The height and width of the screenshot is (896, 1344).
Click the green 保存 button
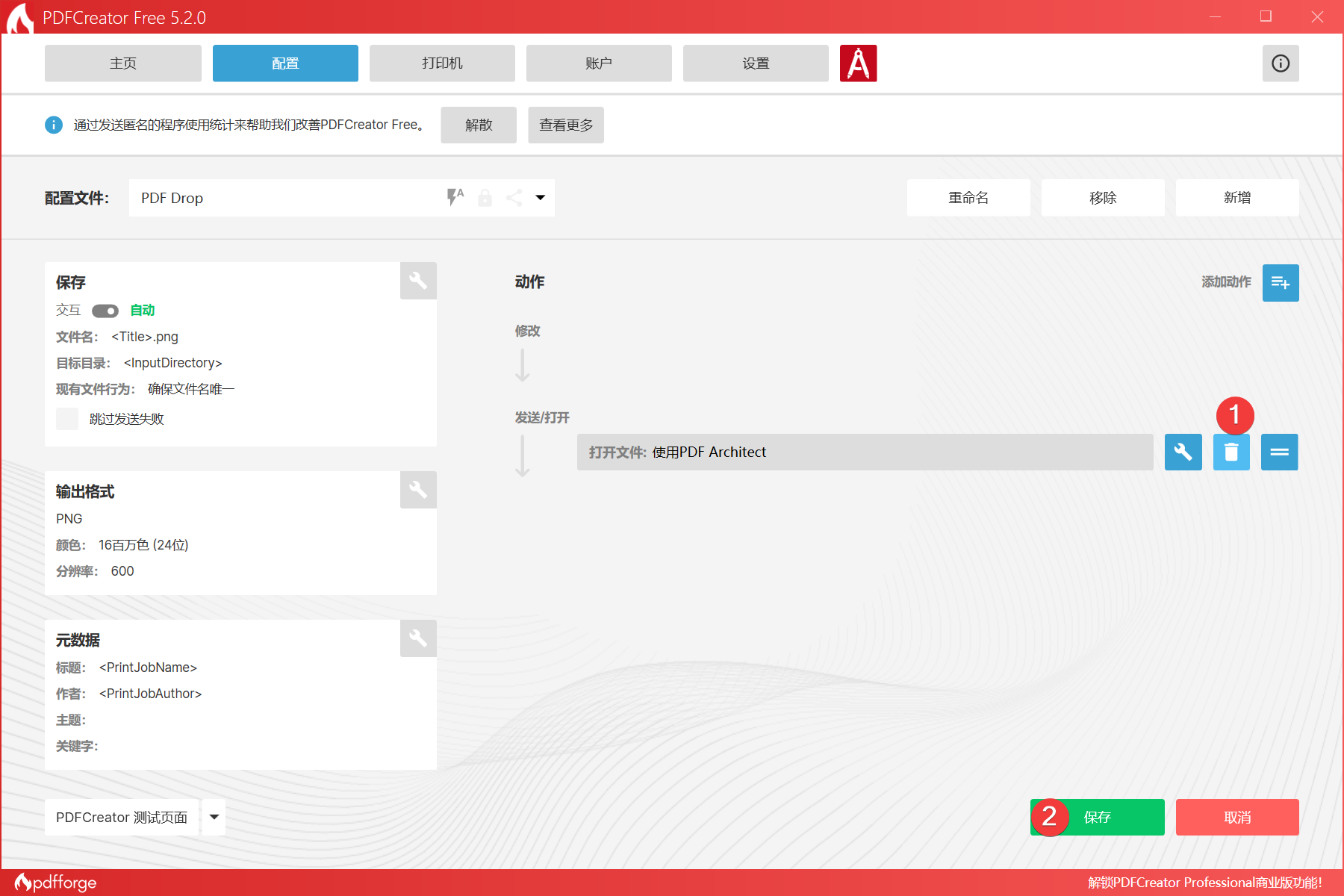pos(1097,818)
